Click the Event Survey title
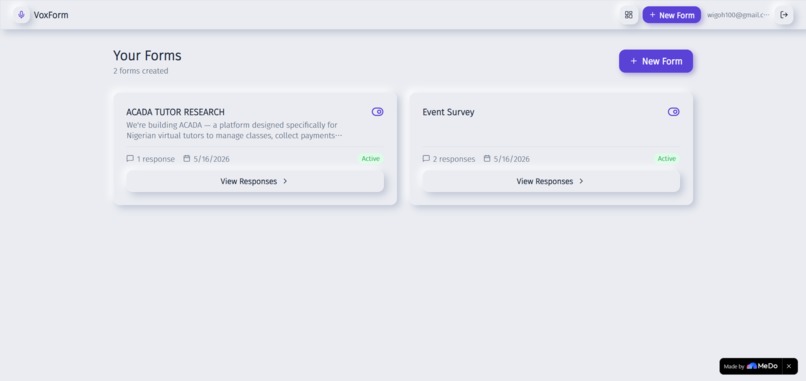806x381 pixels. (x=448, y=112)
